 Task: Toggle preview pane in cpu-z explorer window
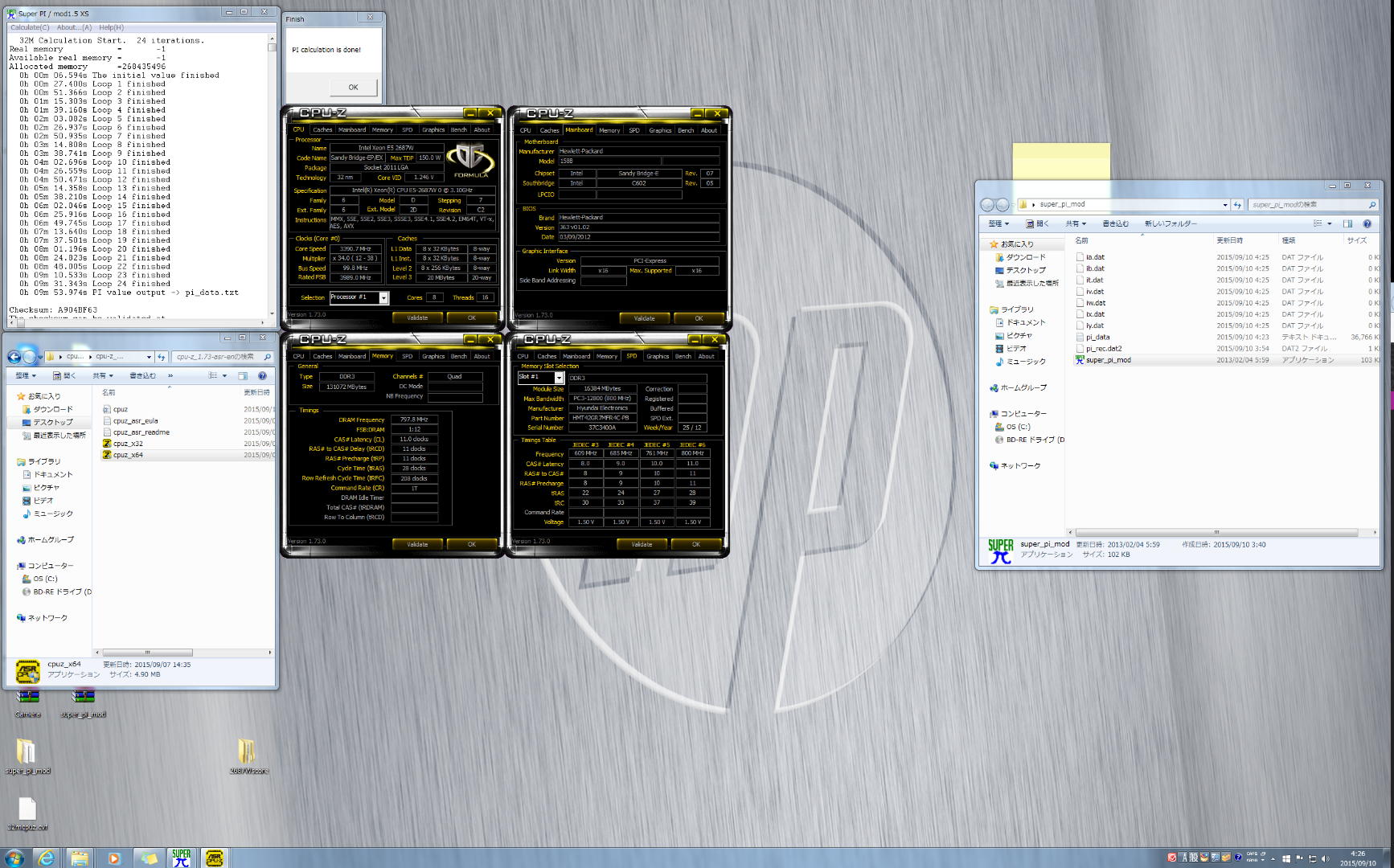pyautogui.click(x=242, y=375)
